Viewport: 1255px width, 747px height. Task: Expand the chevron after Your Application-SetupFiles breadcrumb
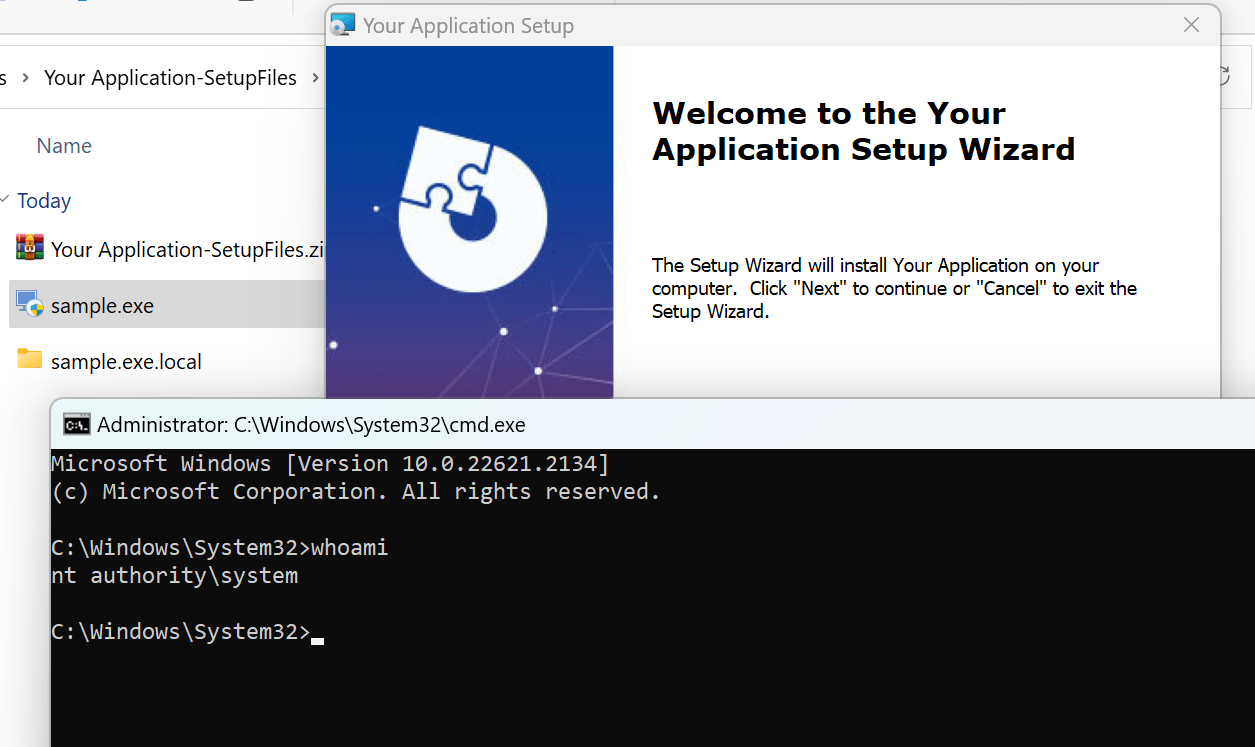point(316,78)
